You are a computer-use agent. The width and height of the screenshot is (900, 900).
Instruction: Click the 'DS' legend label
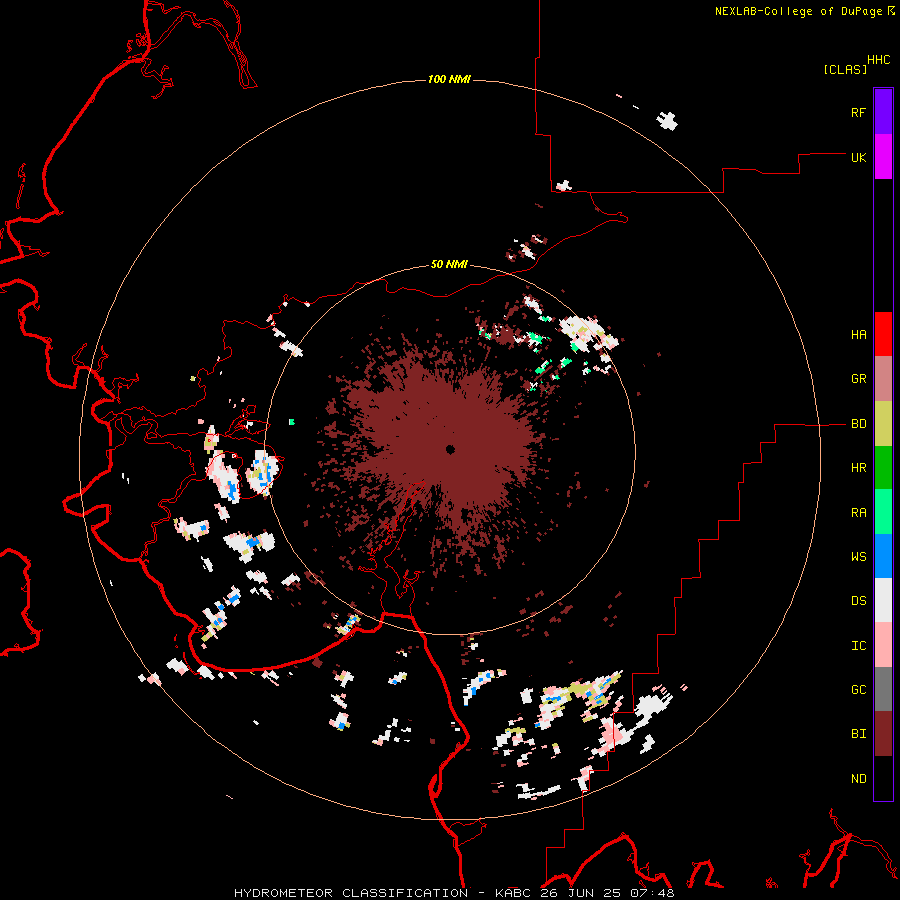(x=858, y=601)
